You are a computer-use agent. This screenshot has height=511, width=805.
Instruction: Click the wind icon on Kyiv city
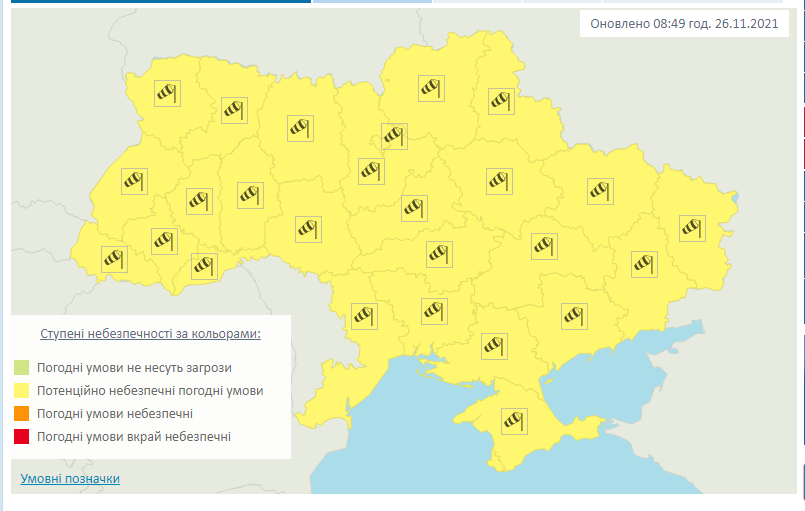[x=394, y=137]
